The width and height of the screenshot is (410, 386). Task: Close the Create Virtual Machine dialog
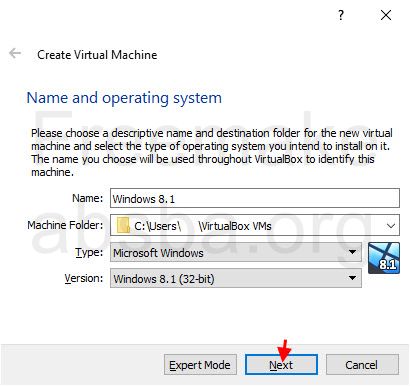386,15
